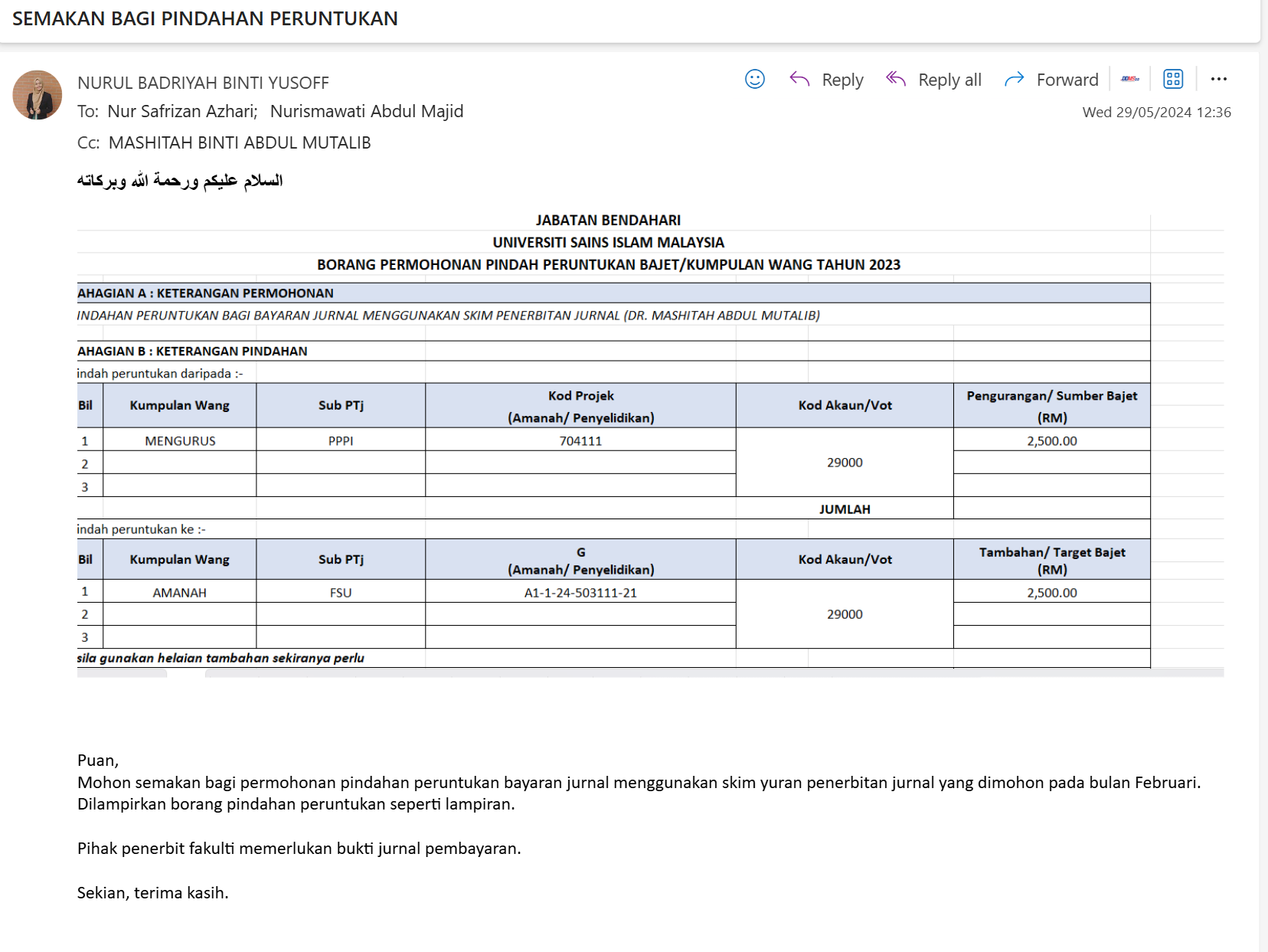Click the JUMLAH cell
Screen dimensions: 1268x952
845,509
